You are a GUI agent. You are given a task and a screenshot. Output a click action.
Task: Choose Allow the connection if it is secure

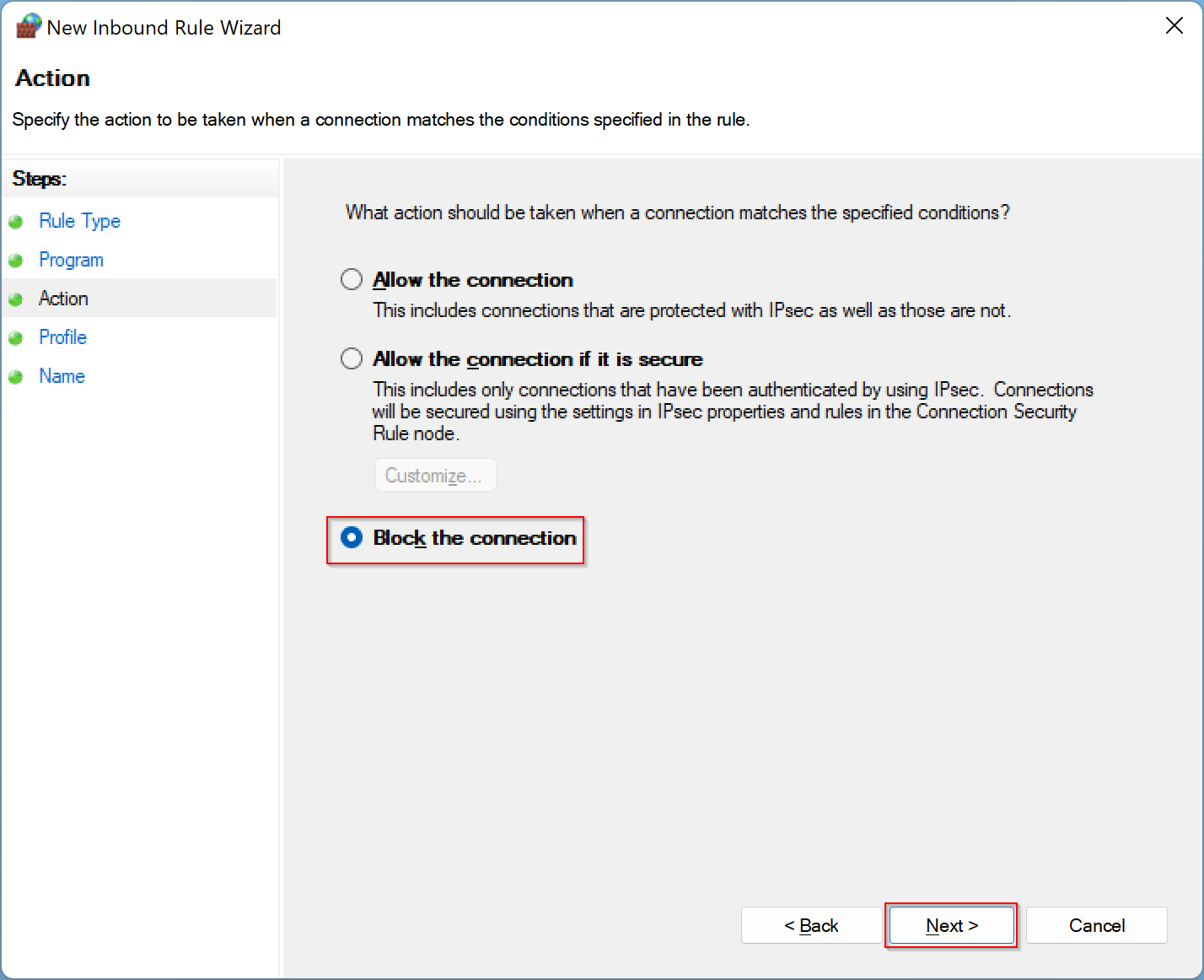[x=351, y=358]
